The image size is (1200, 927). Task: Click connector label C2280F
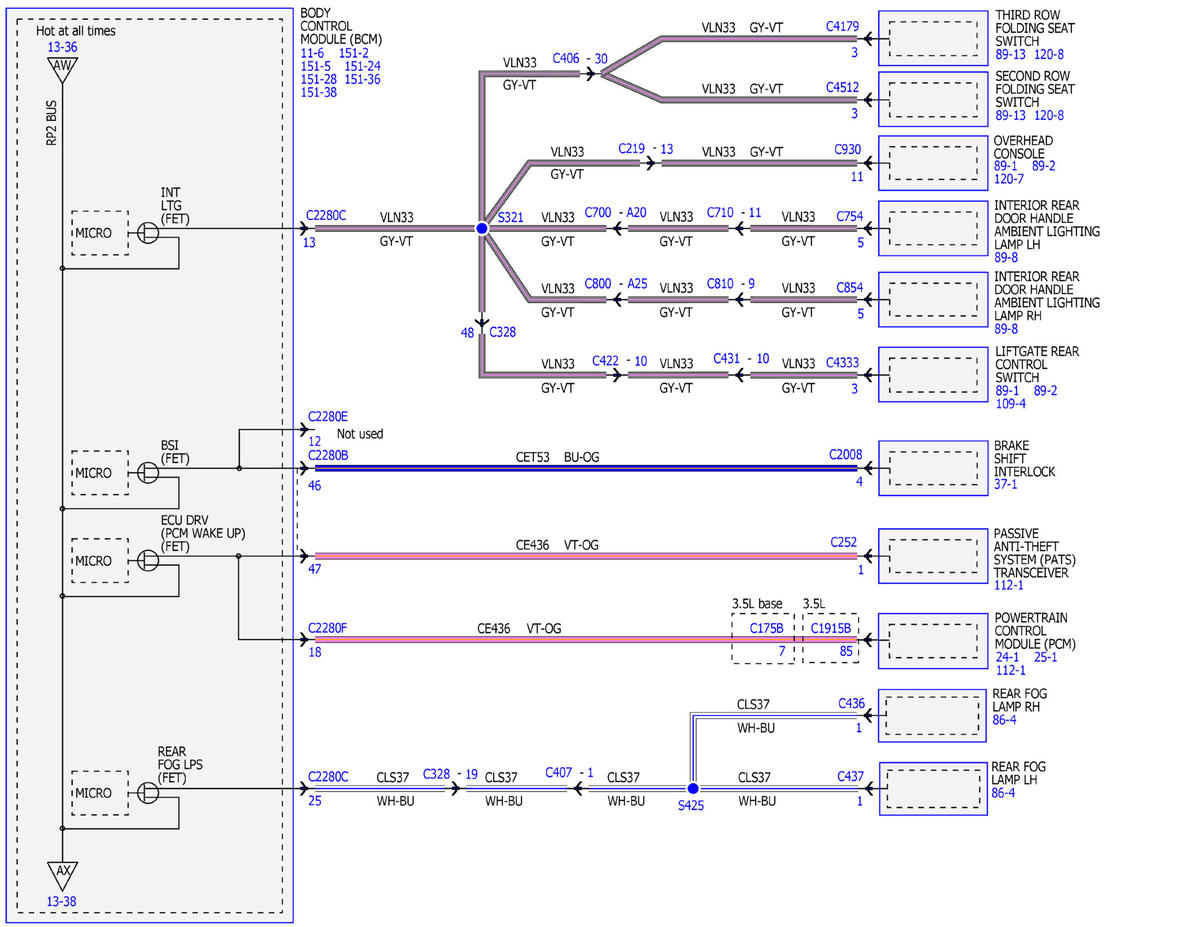click(328, 628)
